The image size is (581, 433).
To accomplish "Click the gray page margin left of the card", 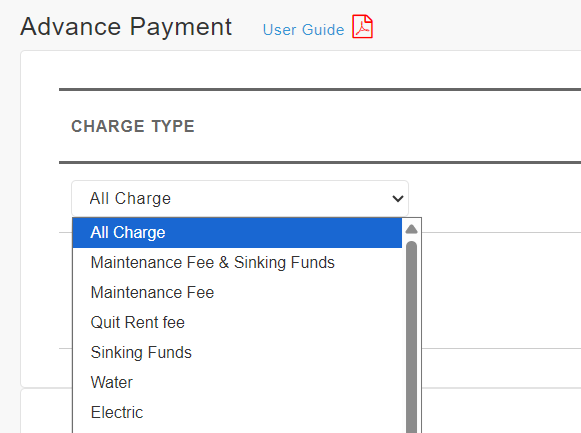I will (x=10, y=222).
